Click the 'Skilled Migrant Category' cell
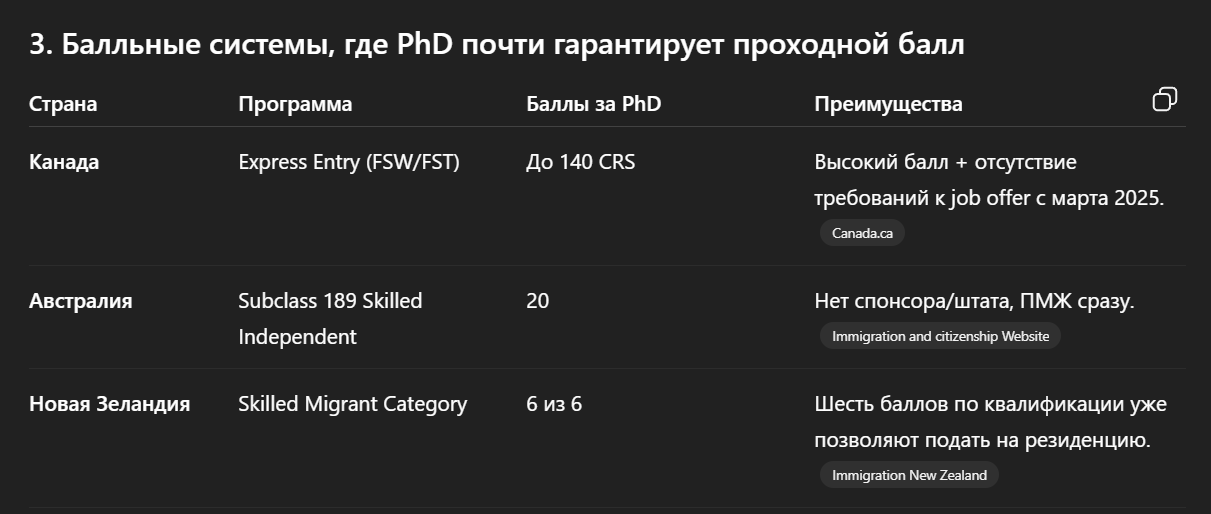Image resolution: width=1211 pixels, height=514 pixels. 352,404
